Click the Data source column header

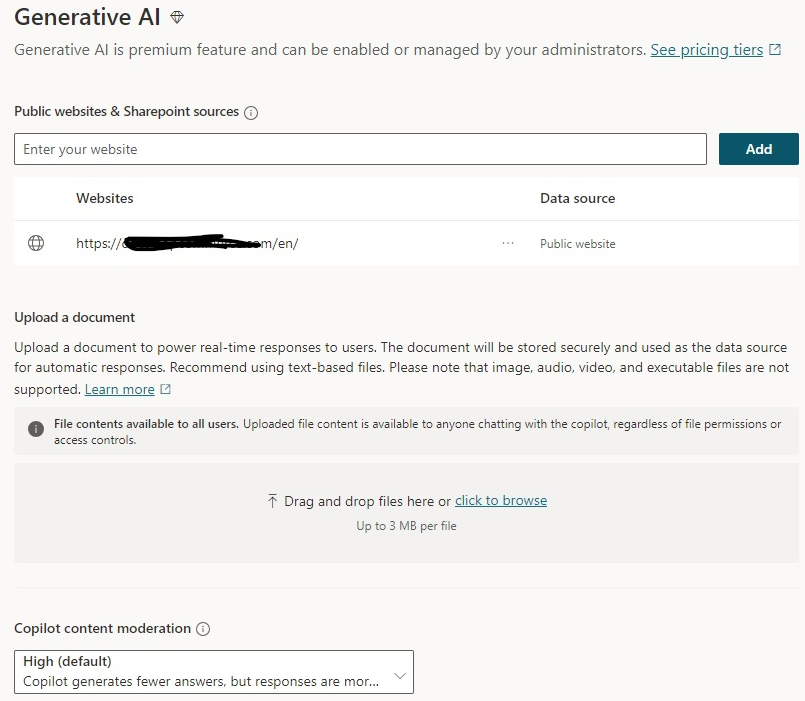[x=577, y=198]
